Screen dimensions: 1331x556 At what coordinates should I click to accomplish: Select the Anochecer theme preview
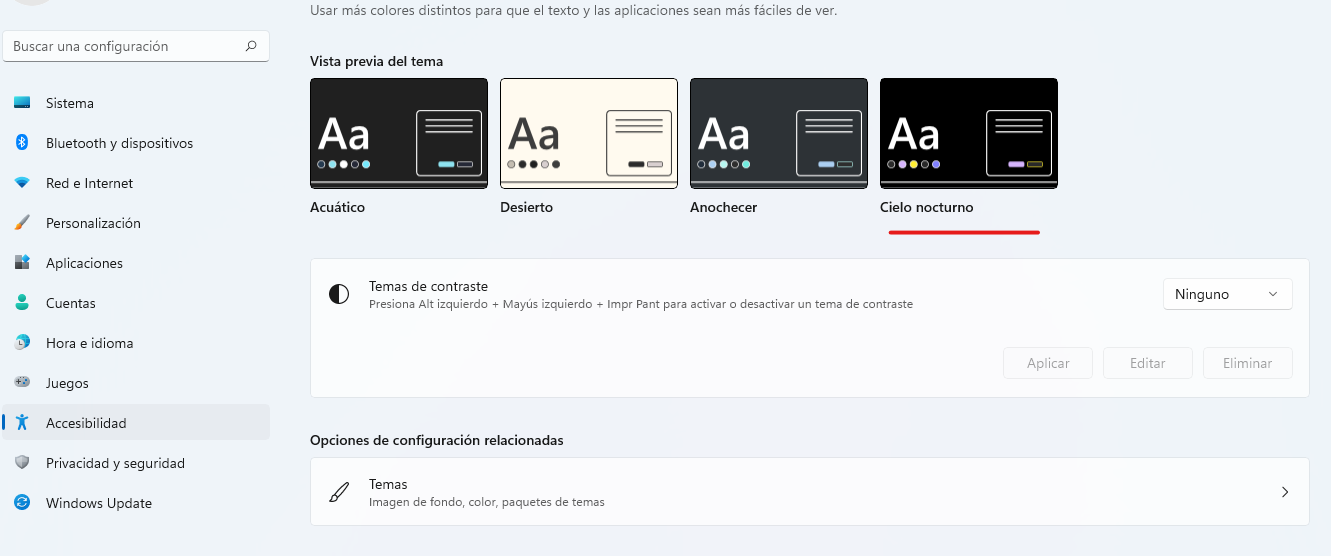pos(779,133)
